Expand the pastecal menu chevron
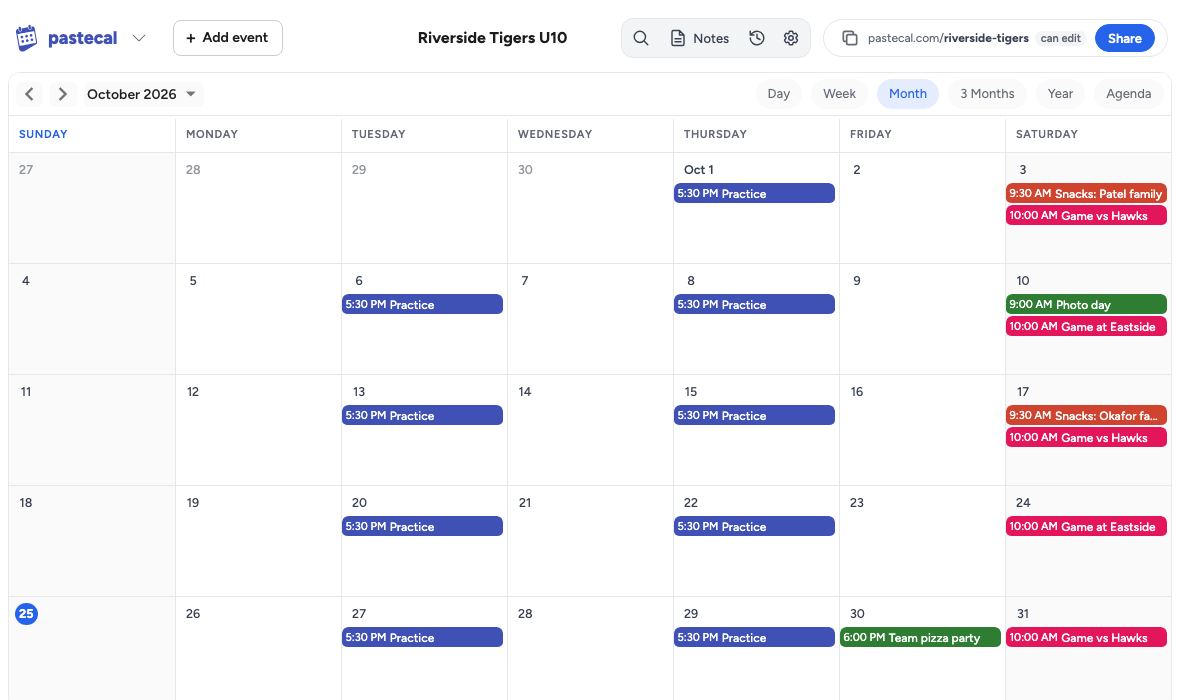The image size is (1180, 700). click(138, 38)
